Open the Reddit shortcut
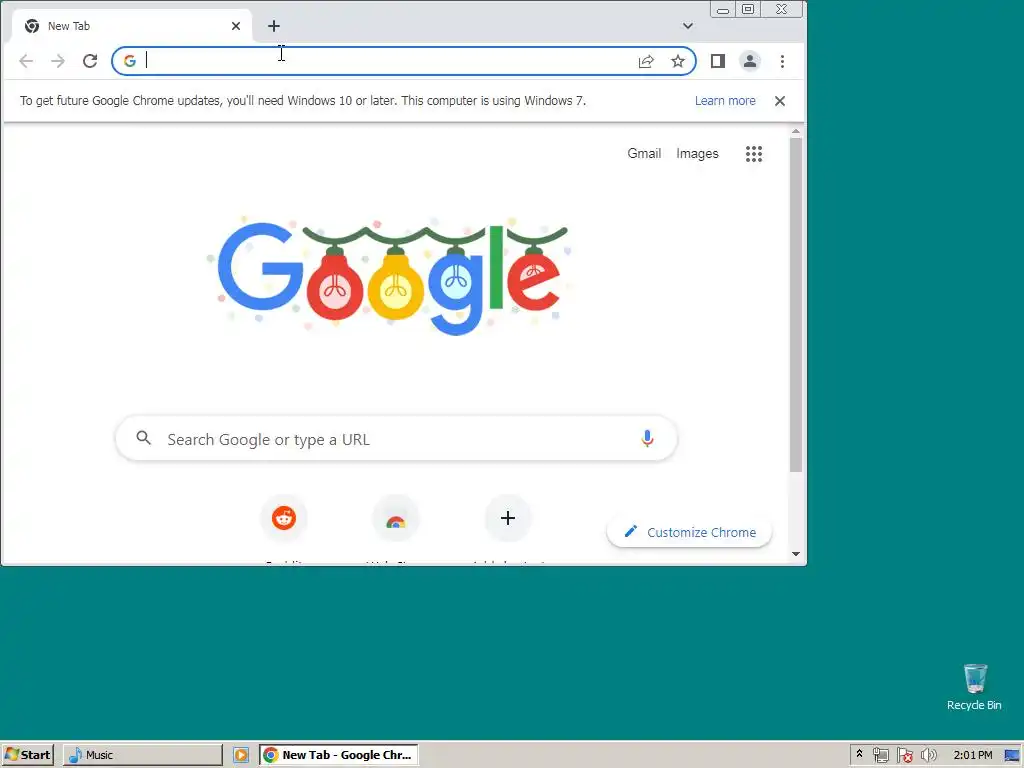Image resolution: width=1024 pixels, height=768 pixels. click(x=284, y=519)
